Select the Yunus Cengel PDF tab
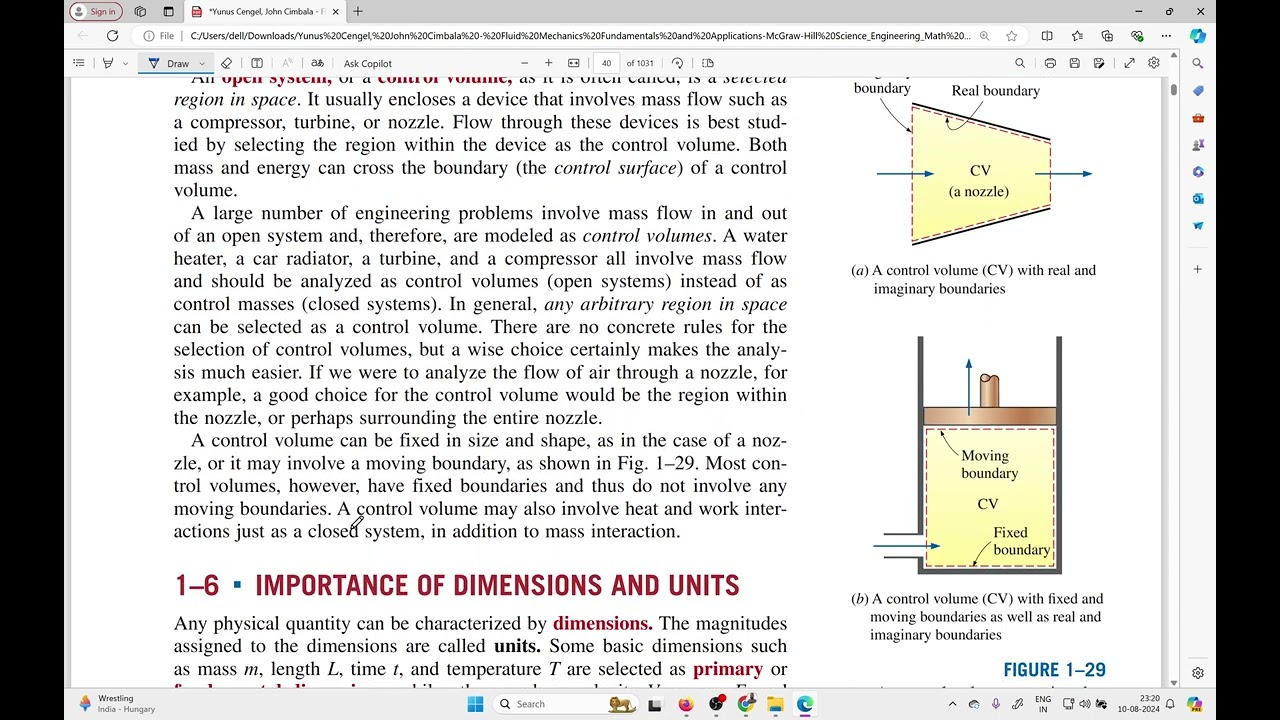 pyautogui.click(x=265, y=11)
